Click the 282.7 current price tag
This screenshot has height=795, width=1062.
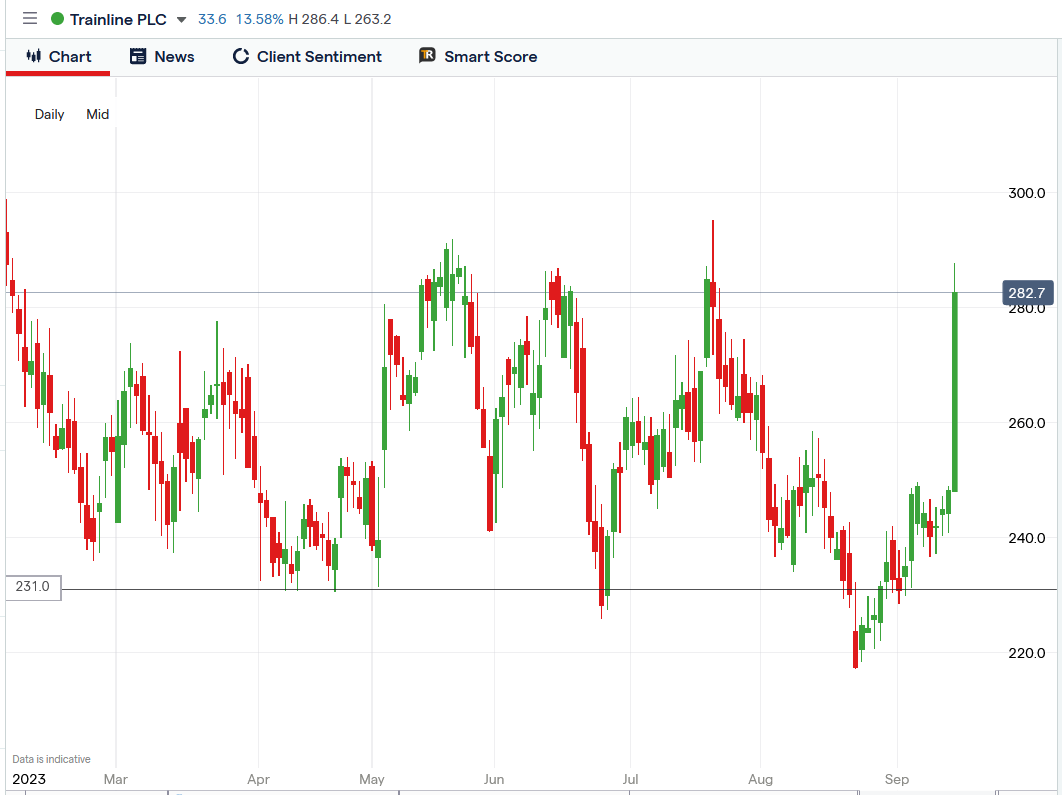[x=1027, y=293]
